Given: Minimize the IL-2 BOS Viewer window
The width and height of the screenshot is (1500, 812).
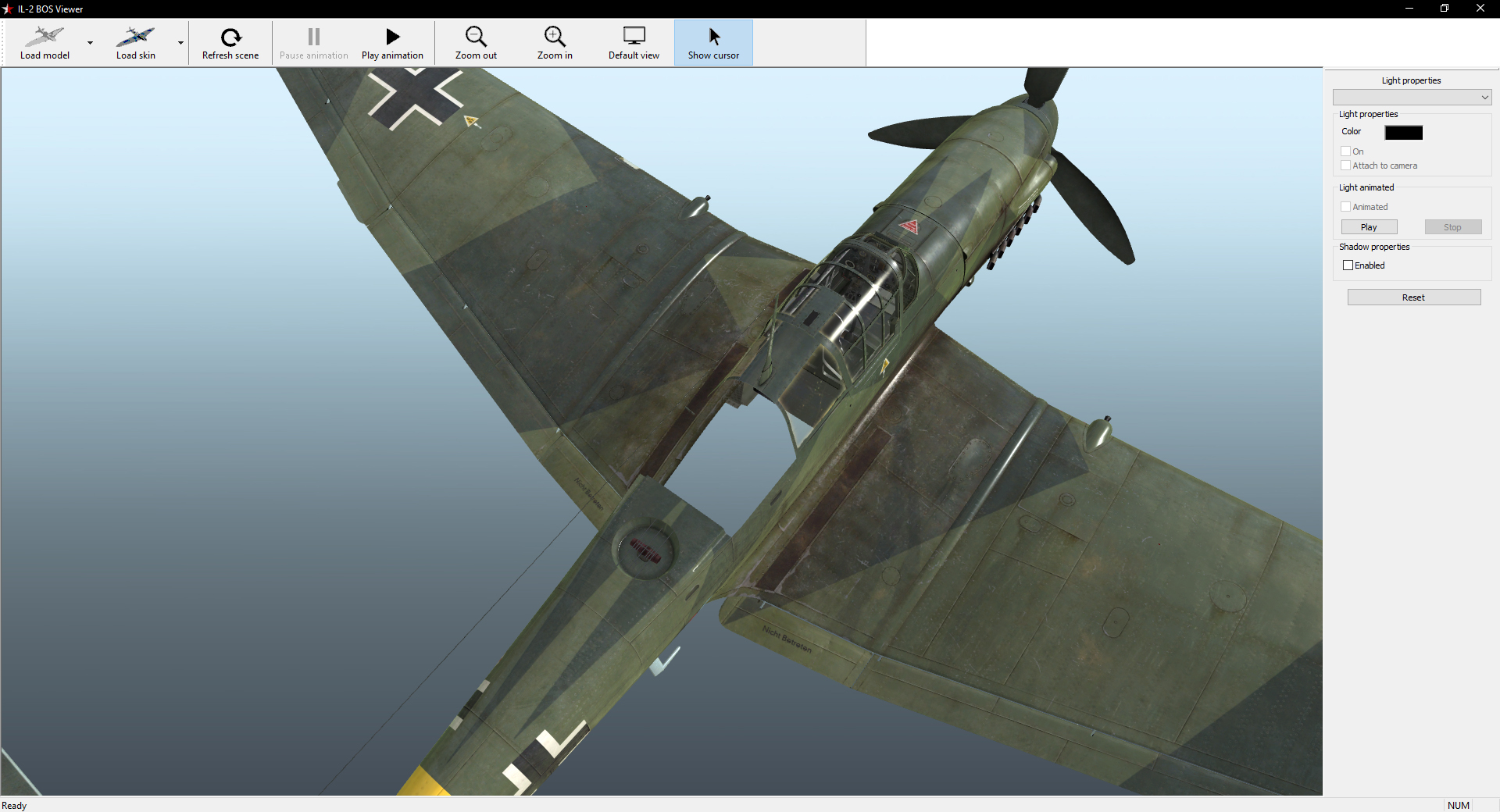Looking at the screenshot, I should [1409, 9].
